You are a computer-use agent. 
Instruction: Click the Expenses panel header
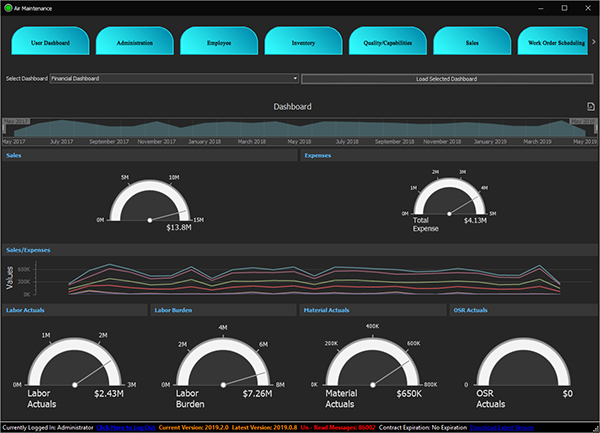pos(449,155)
